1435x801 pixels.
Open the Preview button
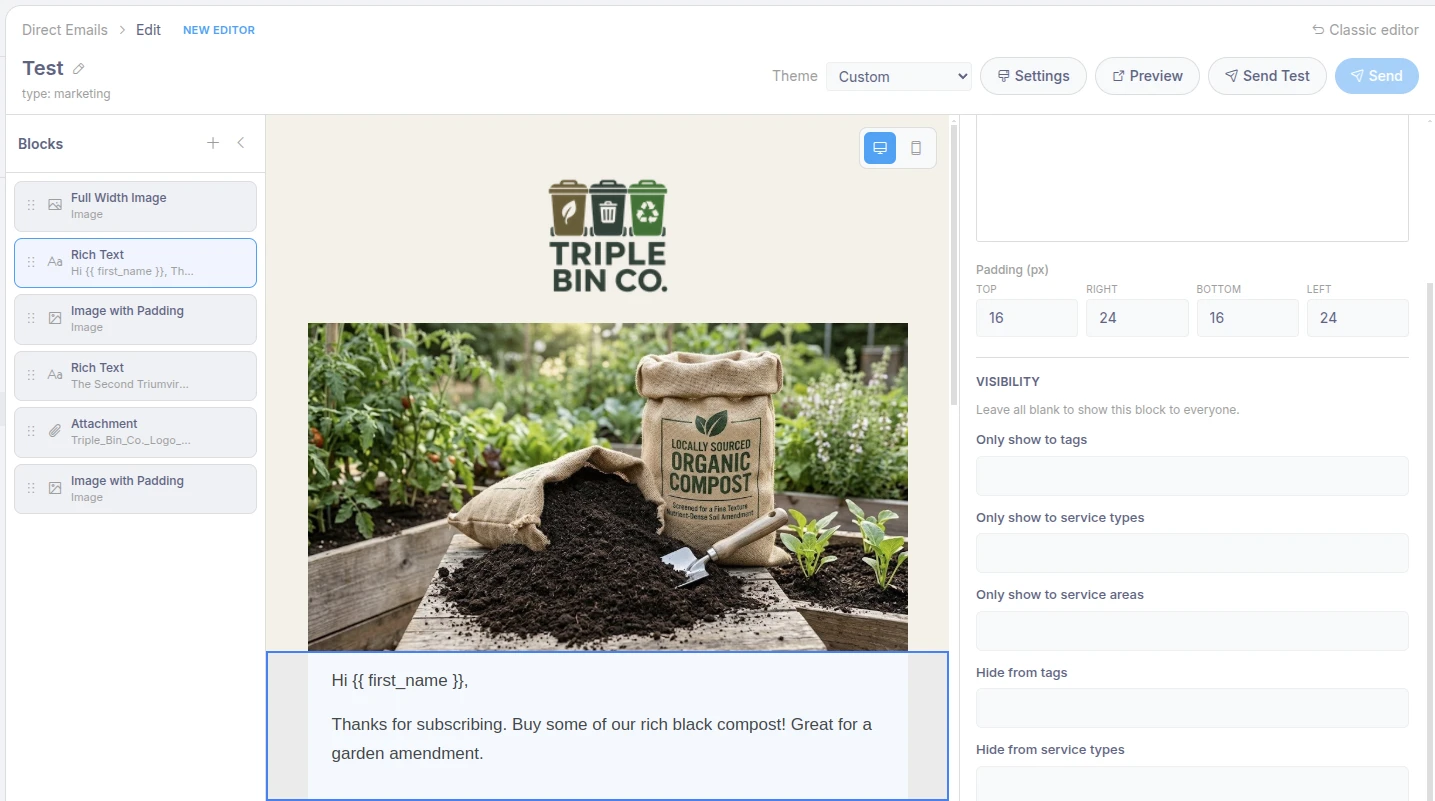1147,76
